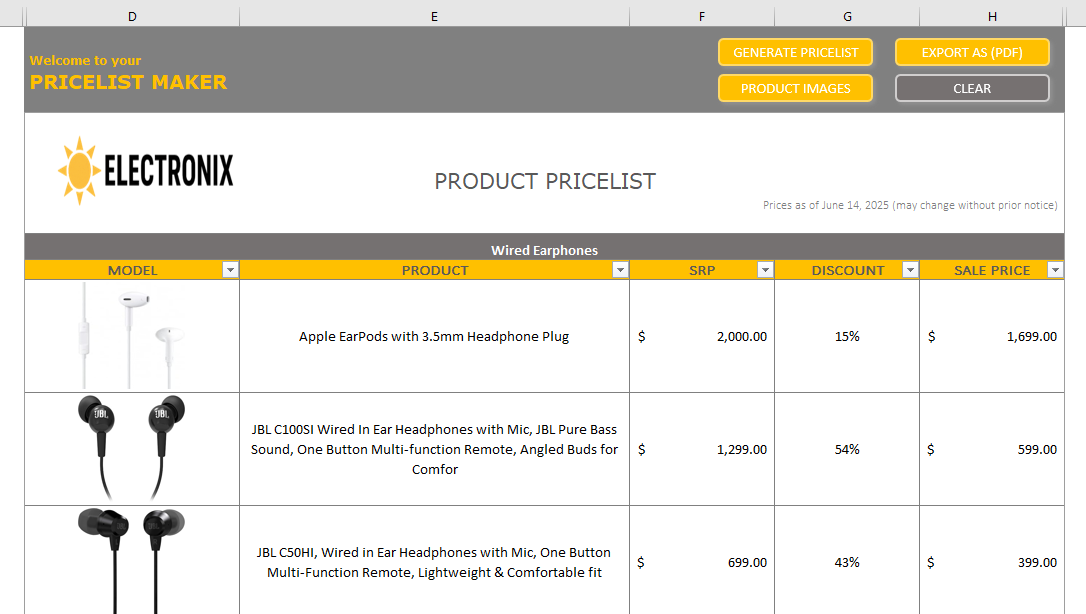Screen dimensions: 1086x614
Task: Select the 54% discount cell
Action: pos(847,449)
